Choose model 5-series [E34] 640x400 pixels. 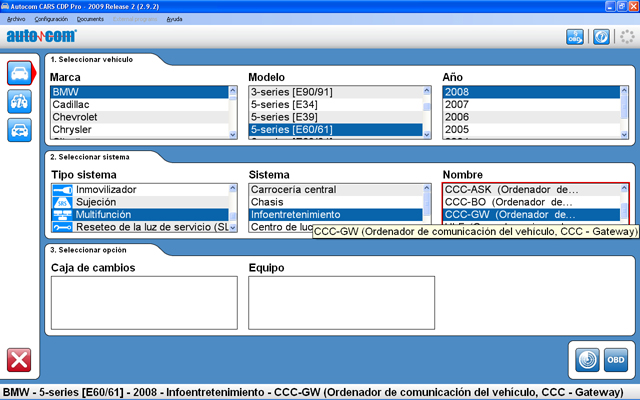[336, 105]
